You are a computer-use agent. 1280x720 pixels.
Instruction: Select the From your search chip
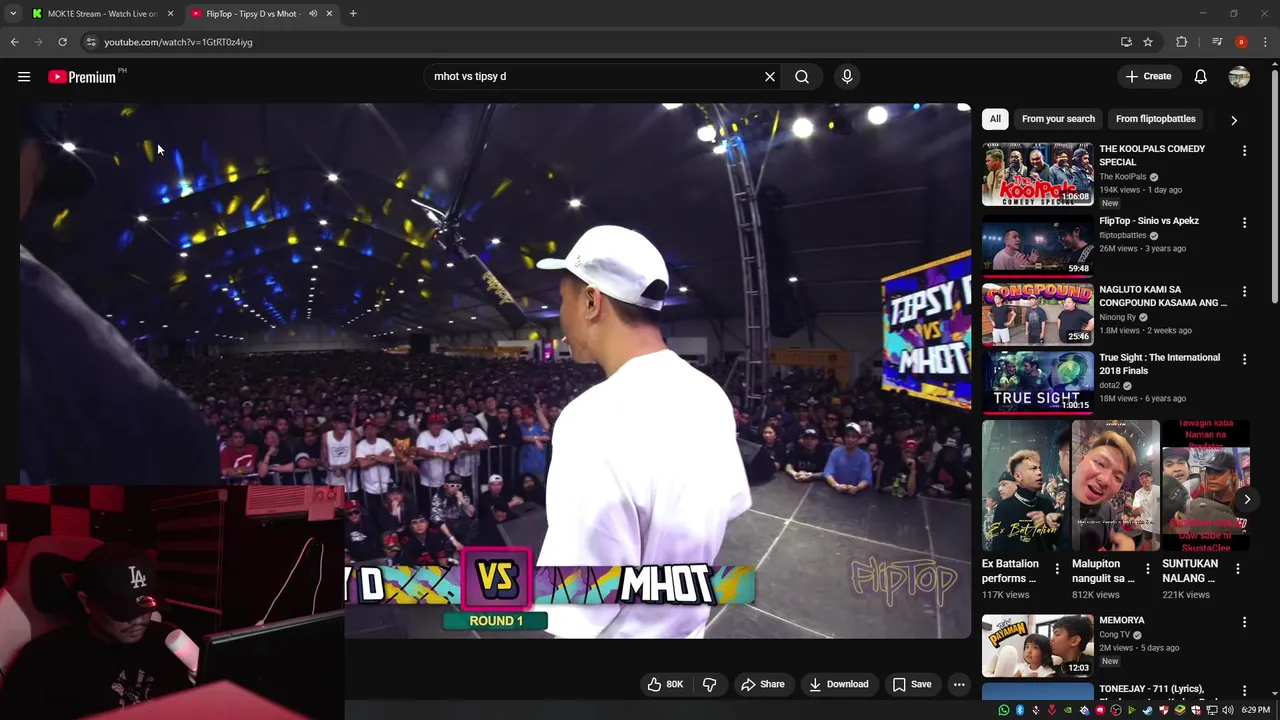tap(1058, 119)
